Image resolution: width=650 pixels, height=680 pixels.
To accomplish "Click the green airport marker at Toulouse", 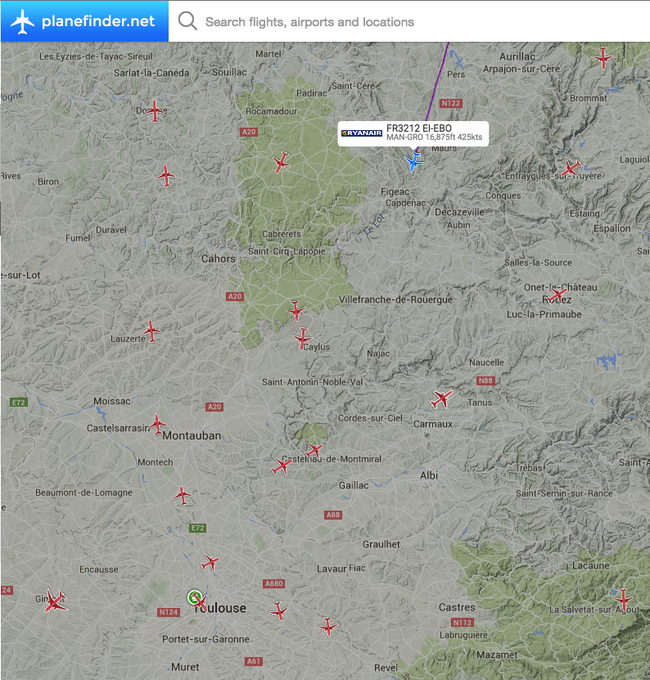I will coord(195,597).
